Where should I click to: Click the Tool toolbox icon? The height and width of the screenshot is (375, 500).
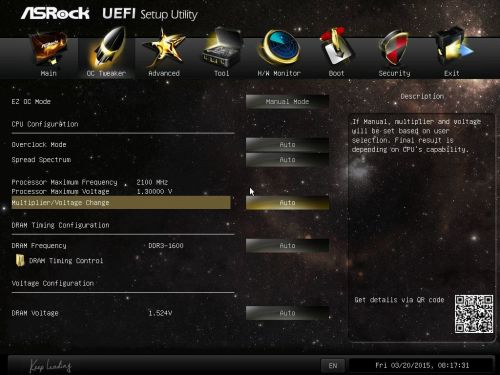(x=222, y=48)
